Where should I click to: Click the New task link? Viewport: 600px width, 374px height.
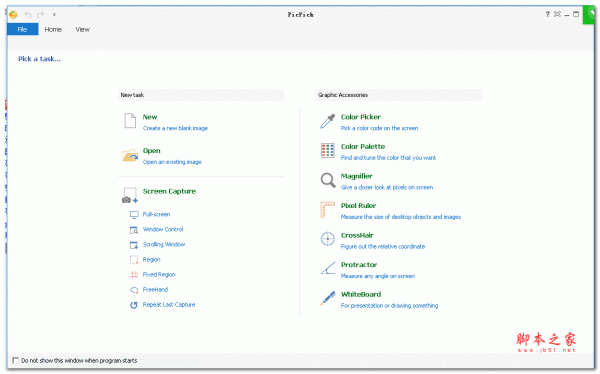point(150,117)
